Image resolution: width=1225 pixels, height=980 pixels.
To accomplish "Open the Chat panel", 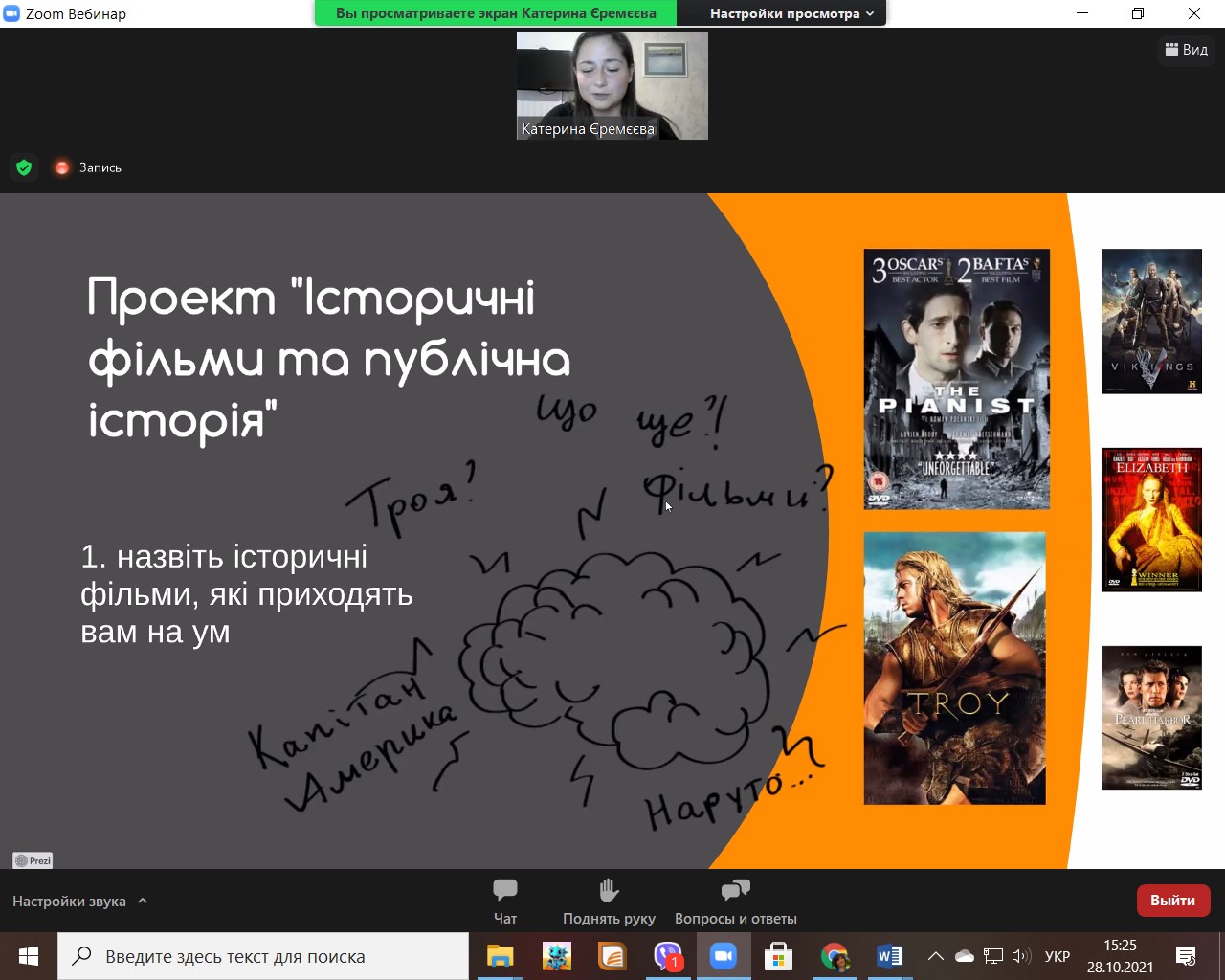I will (505, 901).
